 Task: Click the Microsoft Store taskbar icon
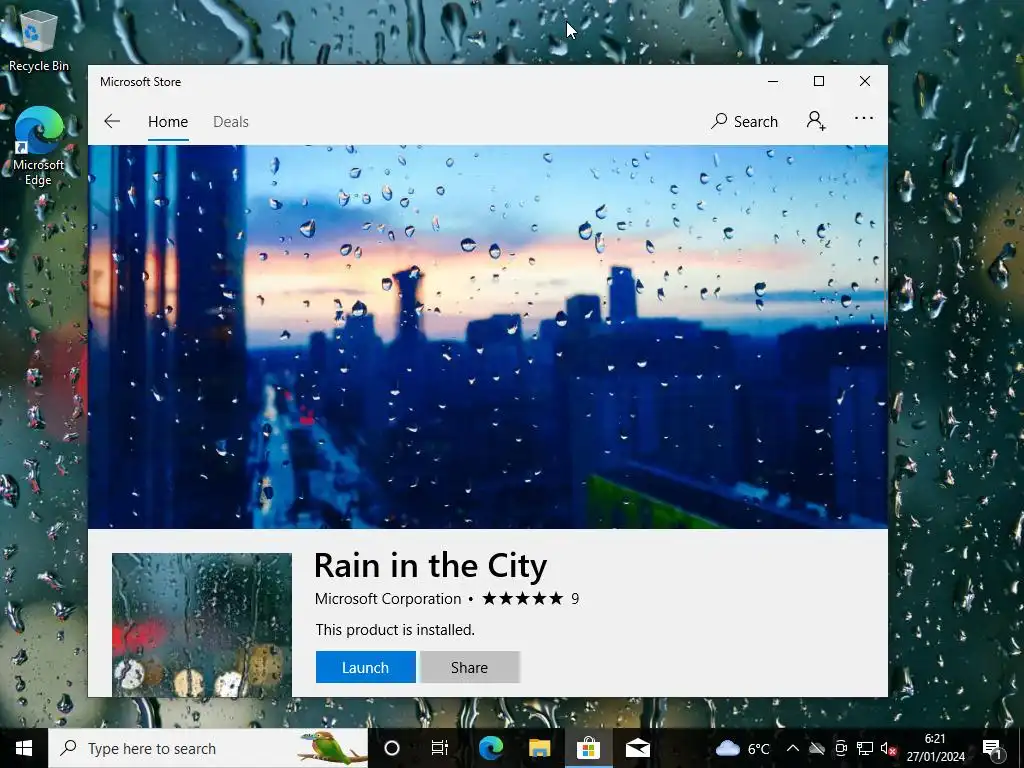(x=588, y=748)
